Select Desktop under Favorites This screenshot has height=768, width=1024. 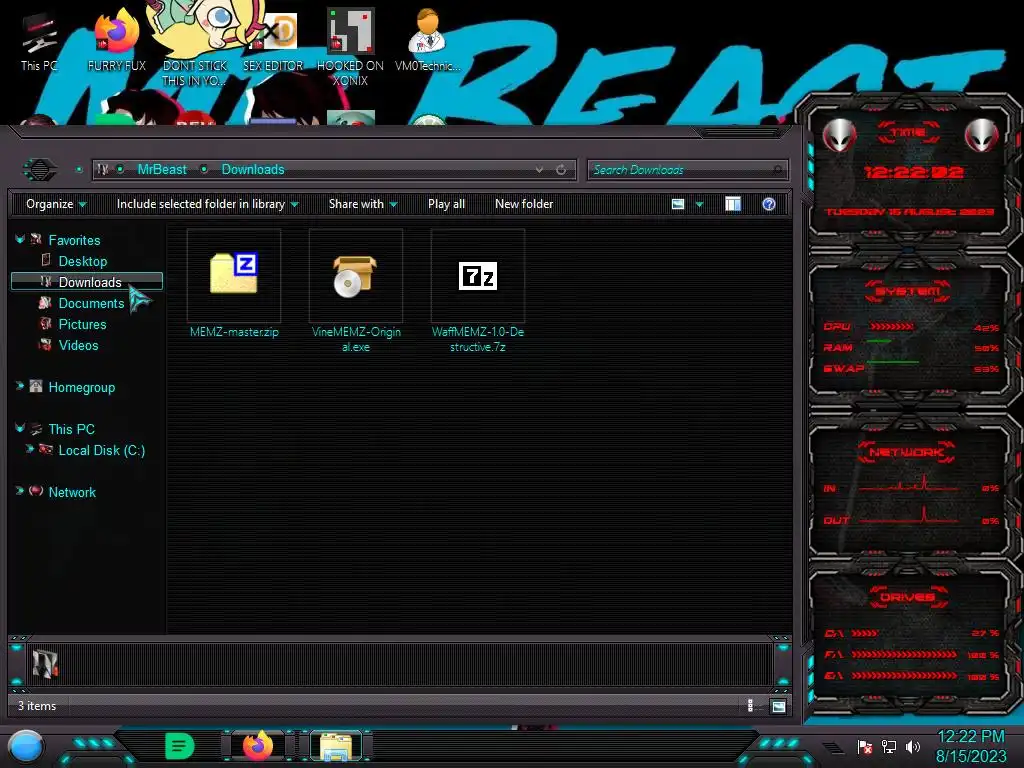coord(82,261)
